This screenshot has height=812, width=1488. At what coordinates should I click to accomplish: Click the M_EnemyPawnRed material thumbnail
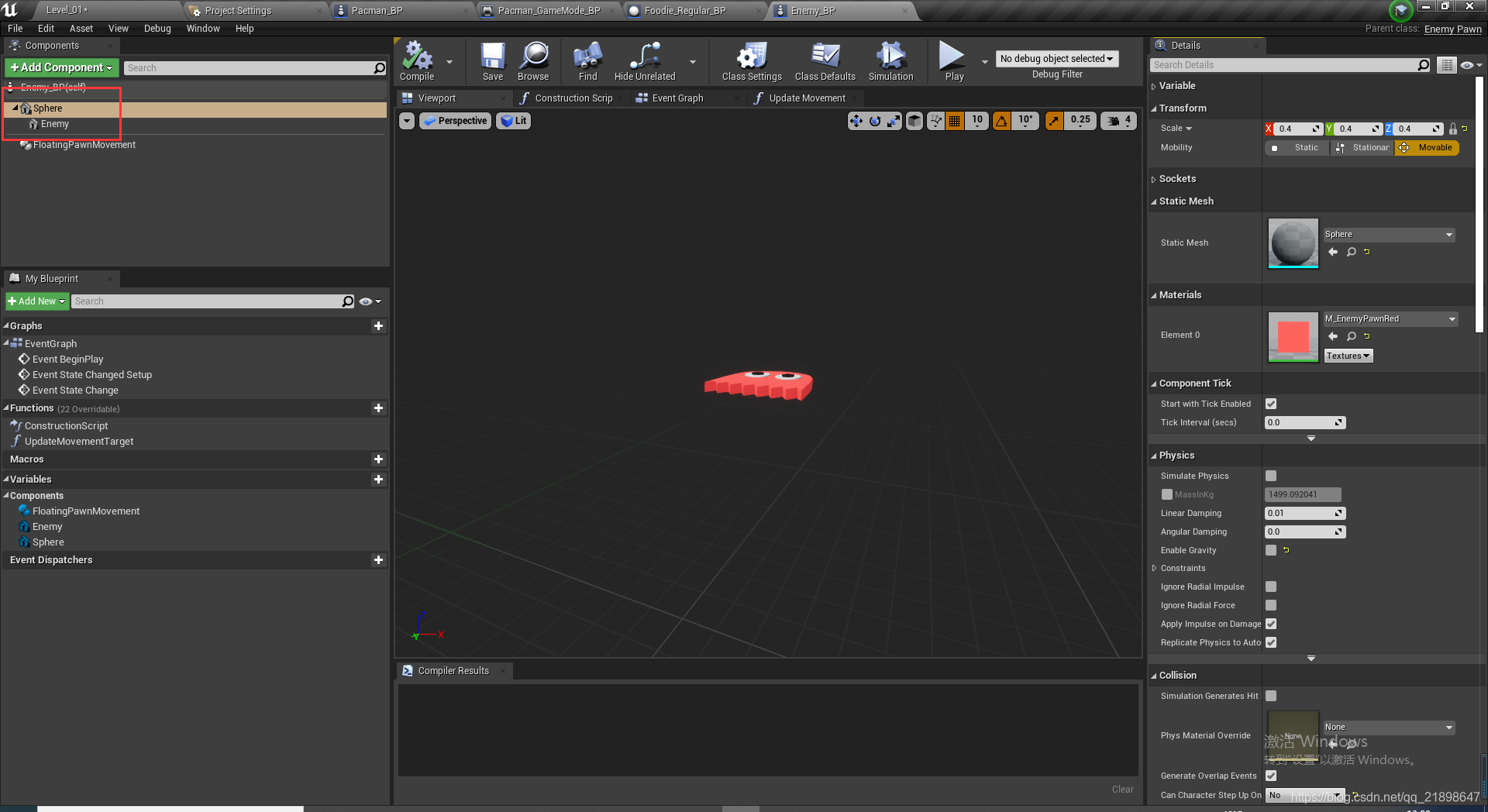(1293, 337)
